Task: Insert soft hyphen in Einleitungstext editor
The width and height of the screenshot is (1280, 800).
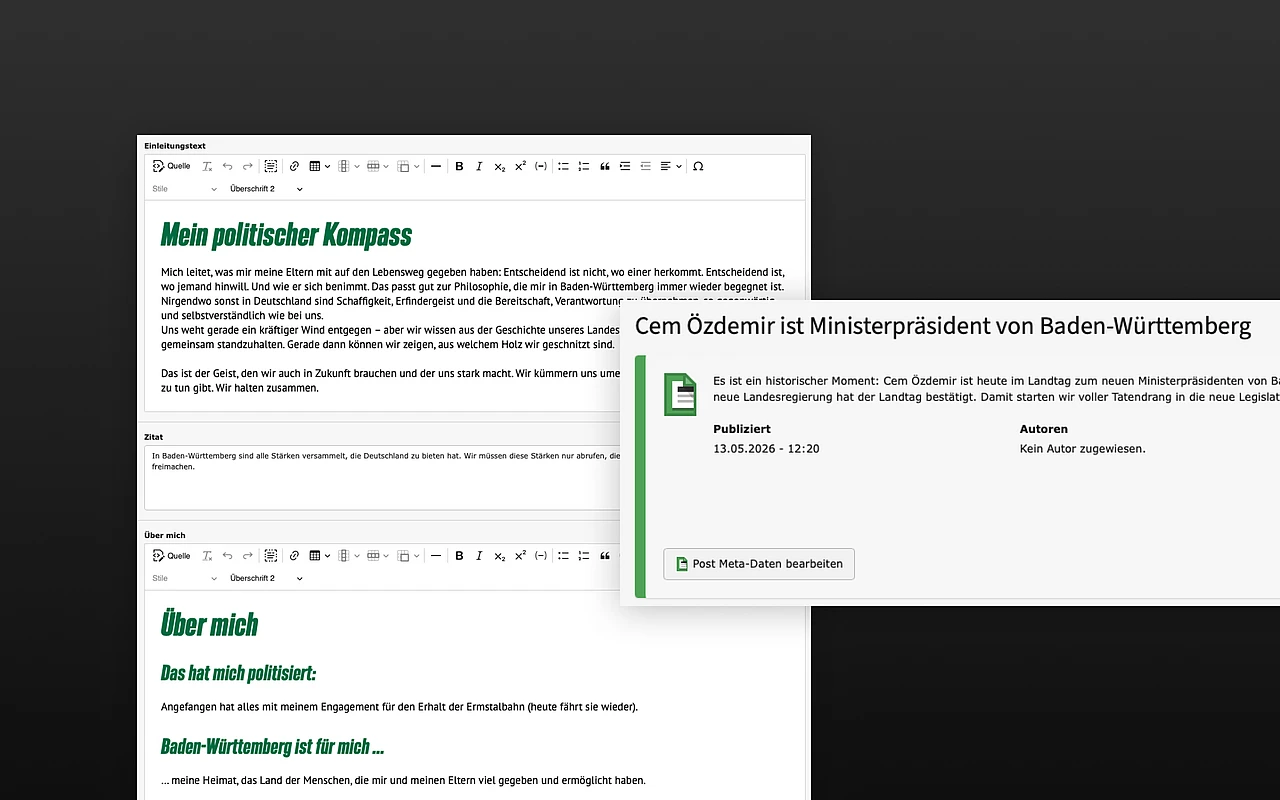Action: (x=541, y=166)
